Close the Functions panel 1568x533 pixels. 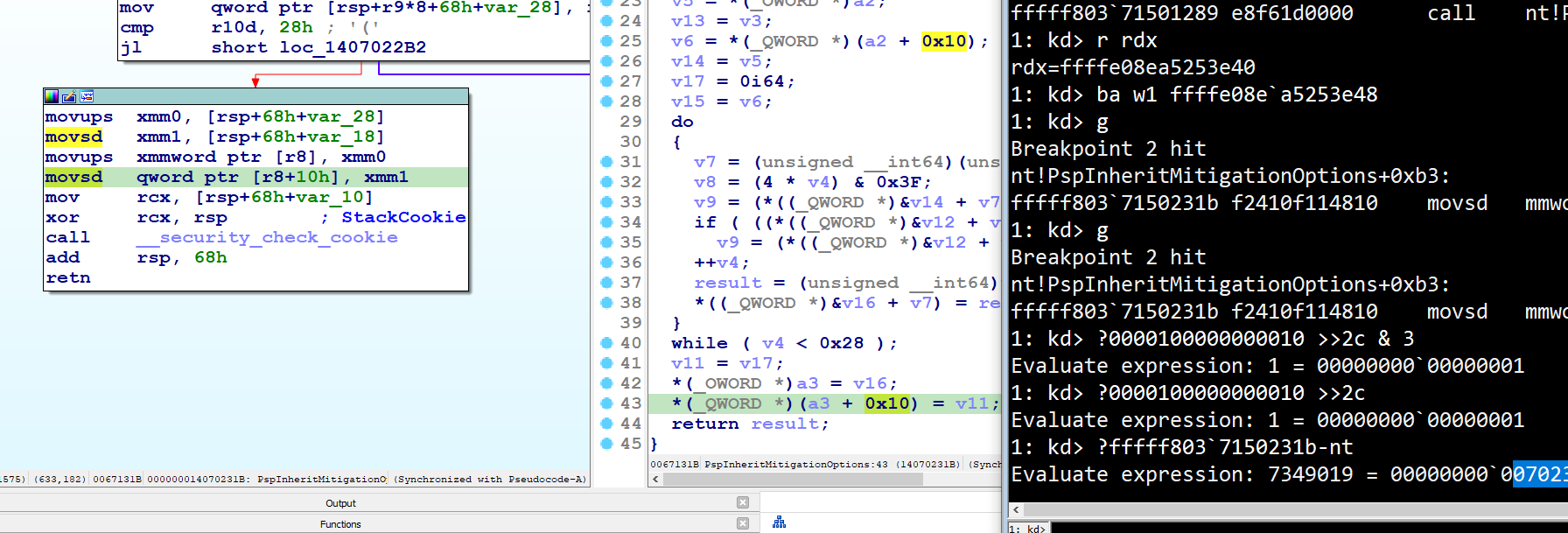point(743,523)
